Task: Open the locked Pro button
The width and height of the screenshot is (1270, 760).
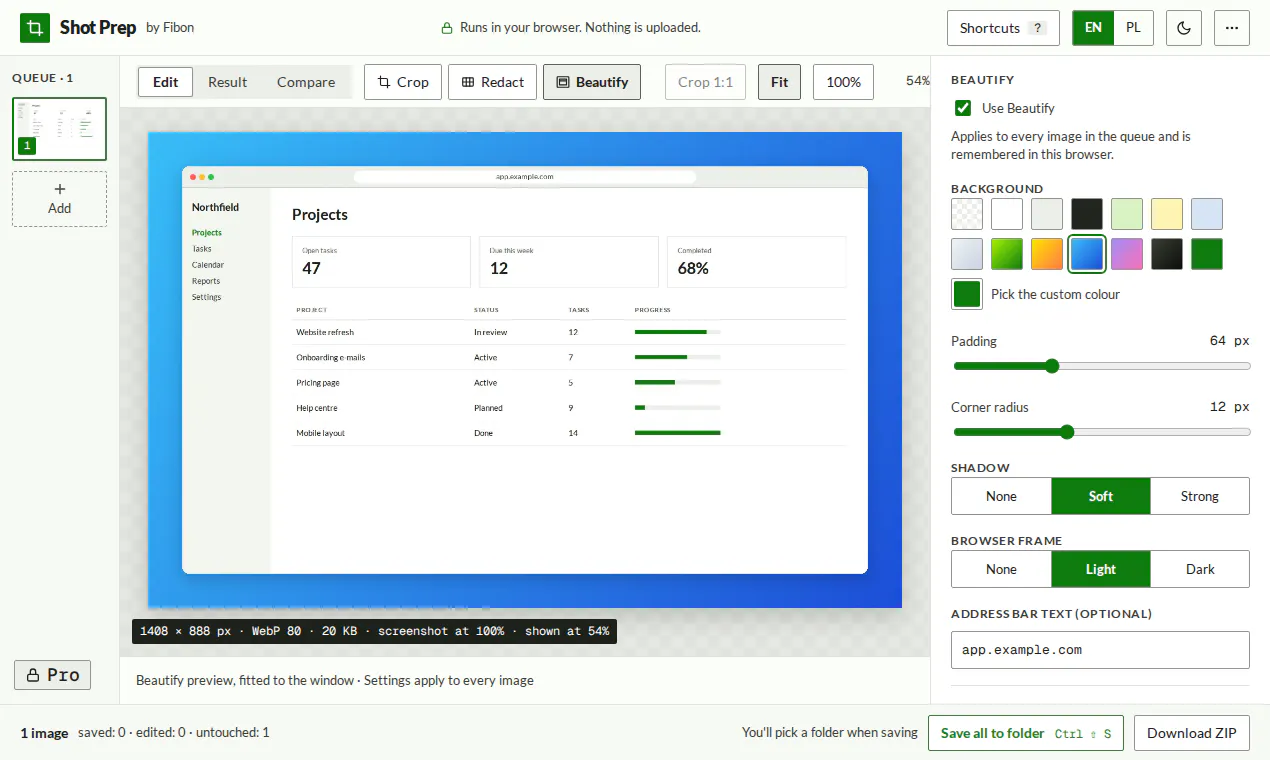Action: (x=53, y=675)
